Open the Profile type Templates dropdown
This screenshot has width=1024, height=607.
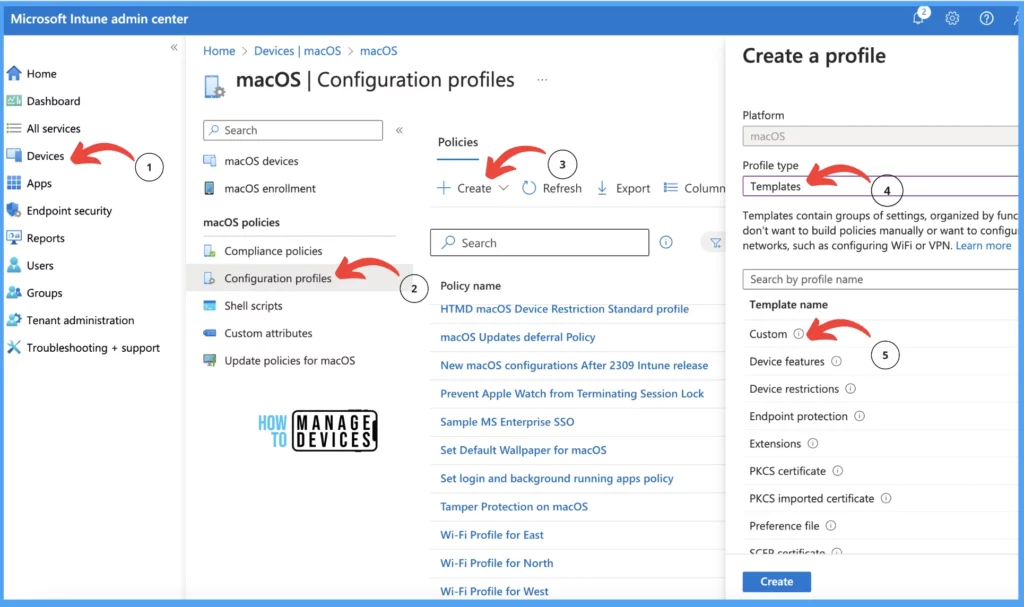click(x=882, y=186)
